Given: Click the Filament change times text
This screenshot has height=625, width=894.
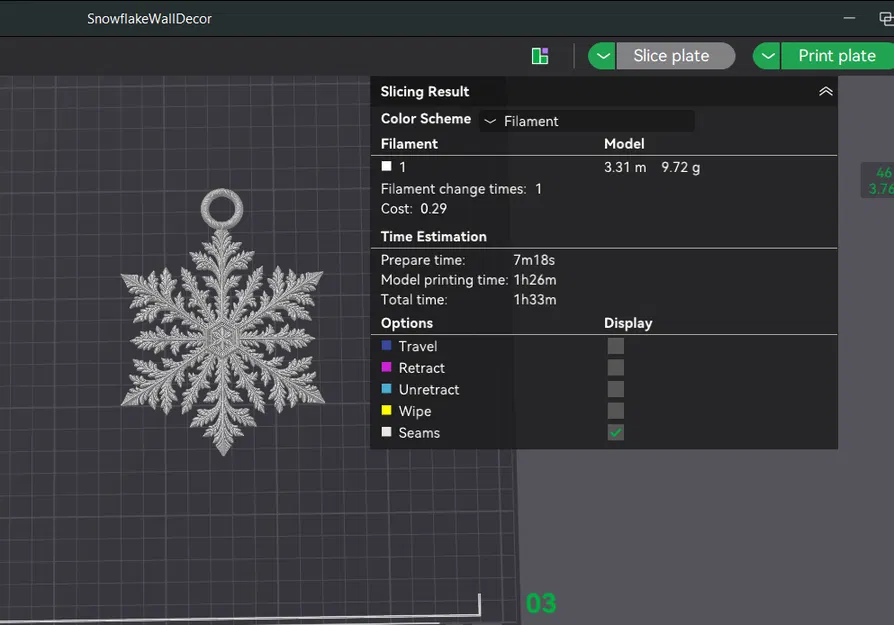Looking at the screenshot, I should [x=461, y=189].
